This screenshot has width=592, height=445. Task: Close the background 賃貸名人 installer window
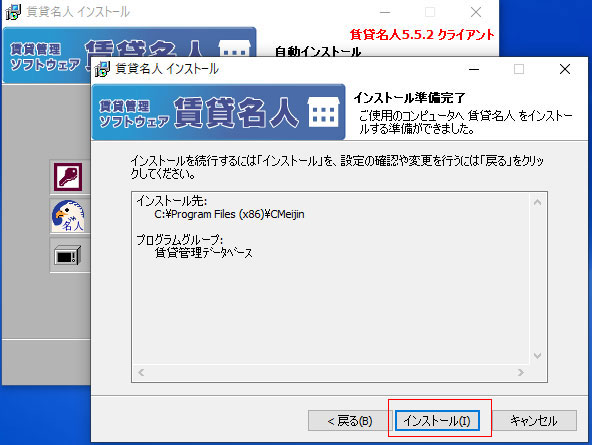(x=476, y=12)
